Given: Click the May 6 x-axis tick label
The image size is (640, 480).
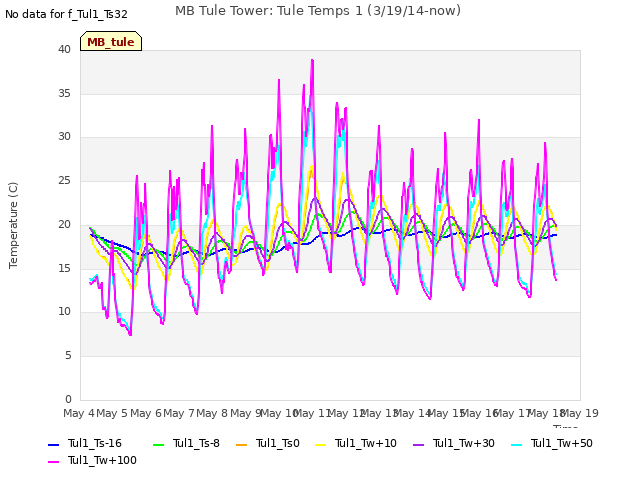Looking at the screenshot, I should (x=146, y=413).
